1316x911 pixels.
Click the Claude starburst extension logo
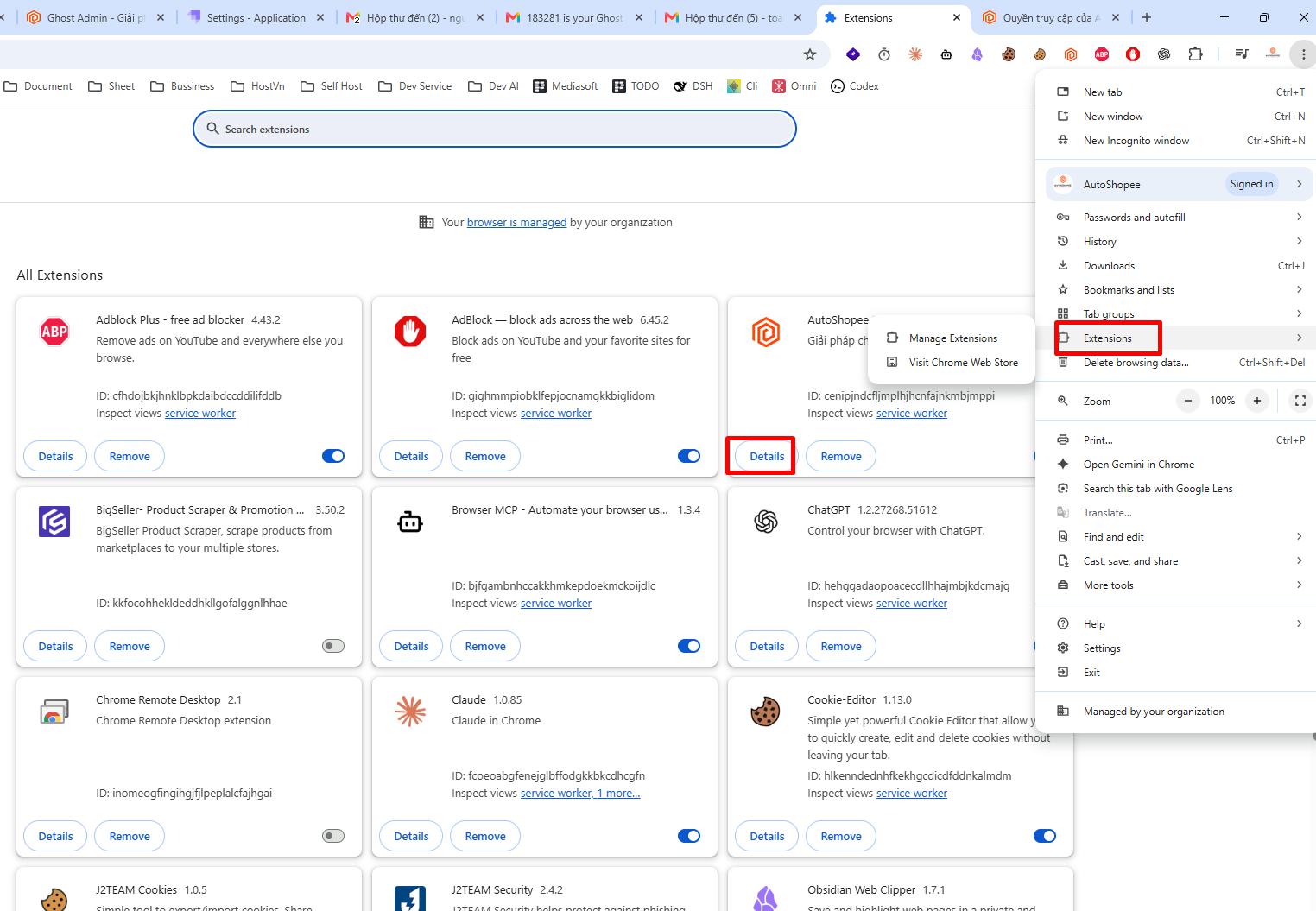(x=410, y=712)
